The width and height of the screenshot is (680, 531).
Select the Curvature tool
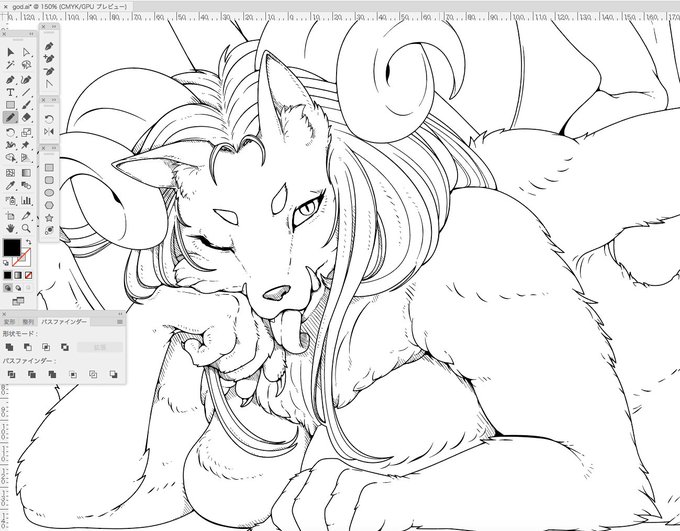[26, 80]
